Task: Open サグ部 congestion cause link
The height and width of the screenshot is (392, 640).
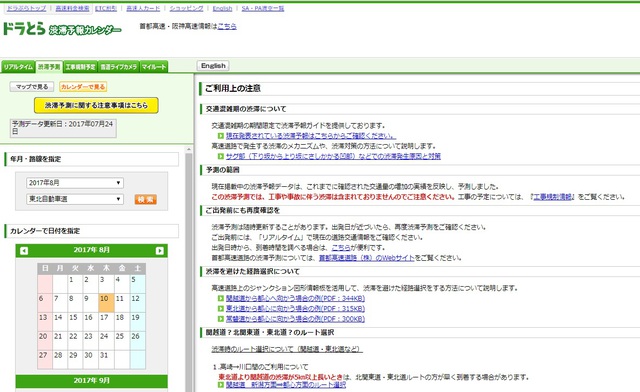Action: point(333,156)
